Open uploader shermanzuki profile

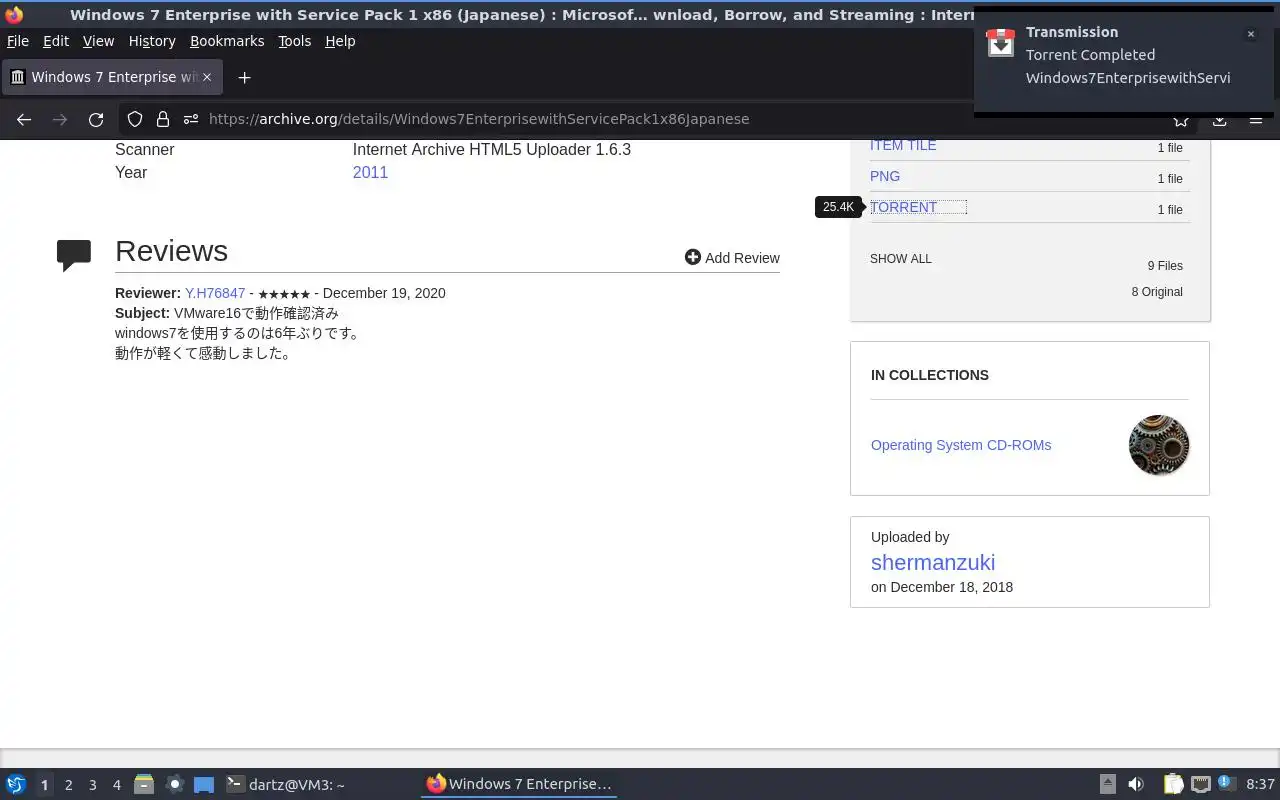(x=933, y=562)
